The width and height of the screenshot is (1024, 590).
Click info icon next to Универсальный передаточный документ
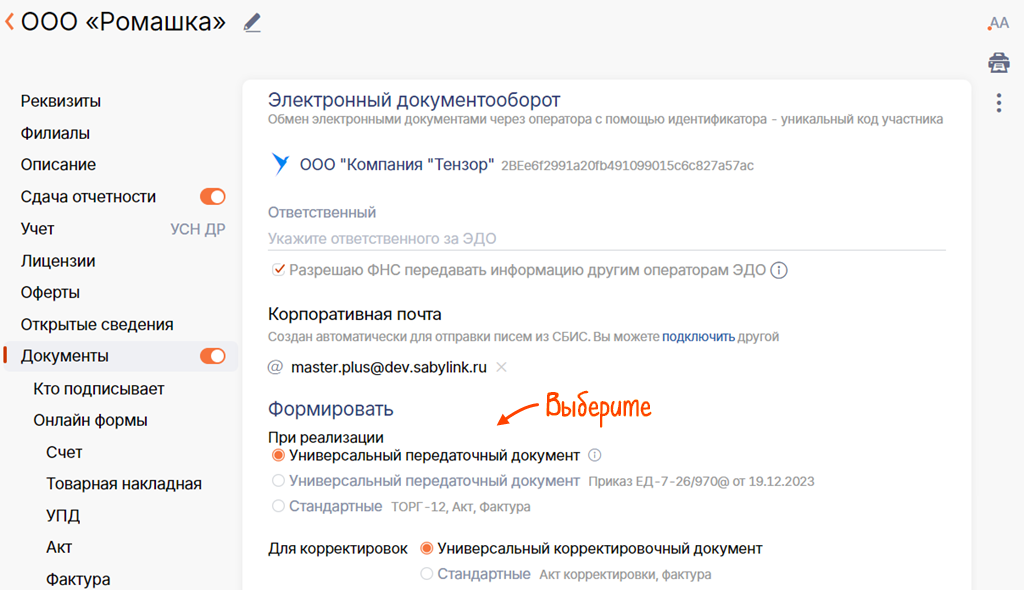click(595, 455)
